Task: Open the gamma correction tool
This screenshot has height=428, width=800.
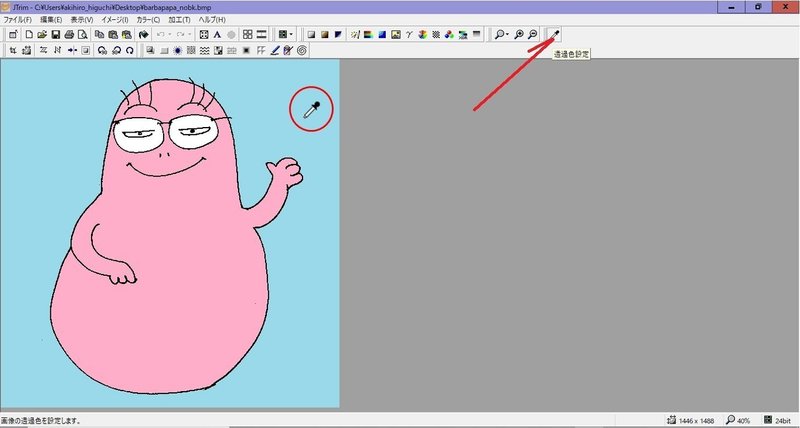Action: (409, 35)
